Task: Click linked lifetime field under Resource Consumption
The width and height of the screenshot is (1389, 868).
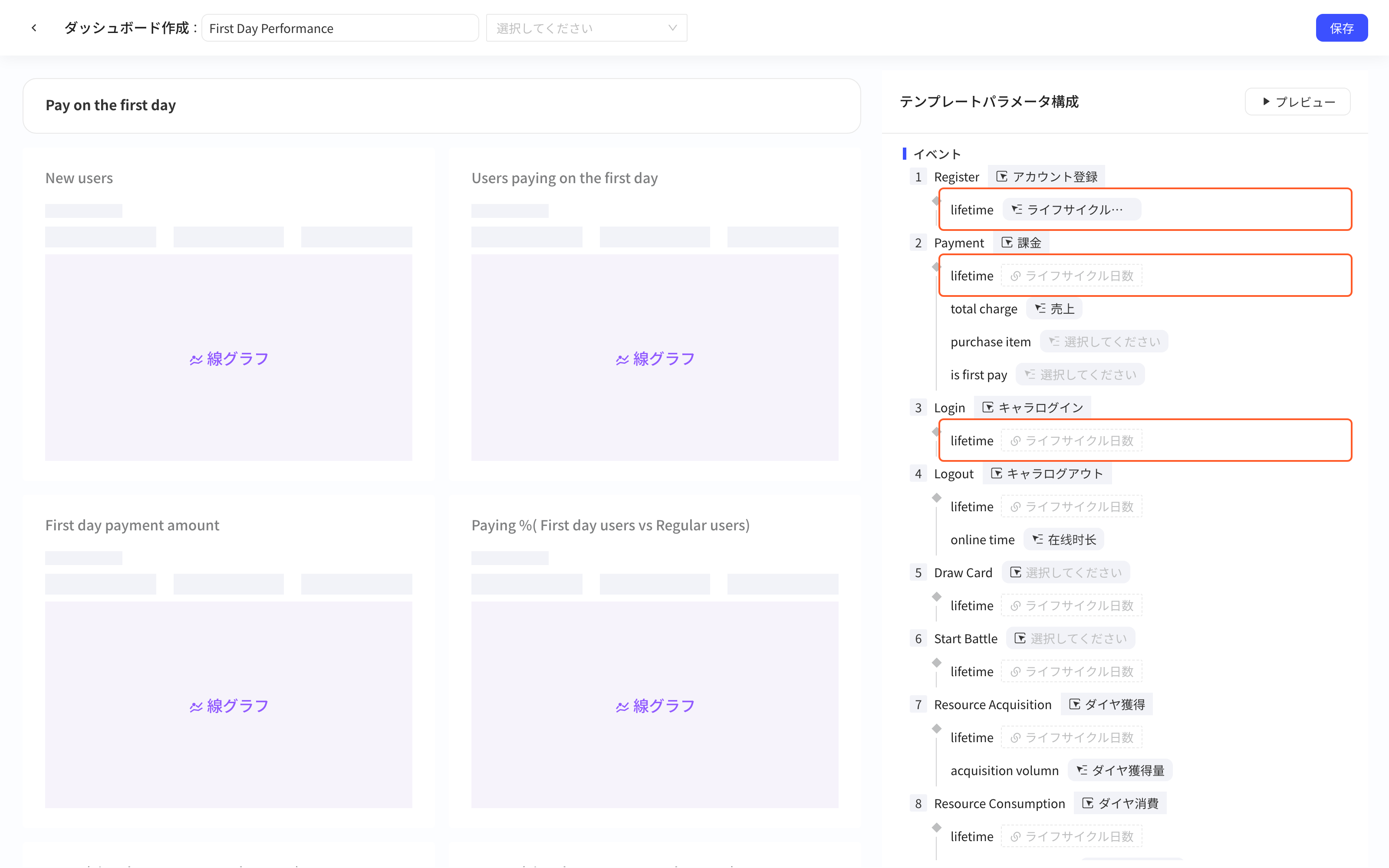Action: 1071,836
